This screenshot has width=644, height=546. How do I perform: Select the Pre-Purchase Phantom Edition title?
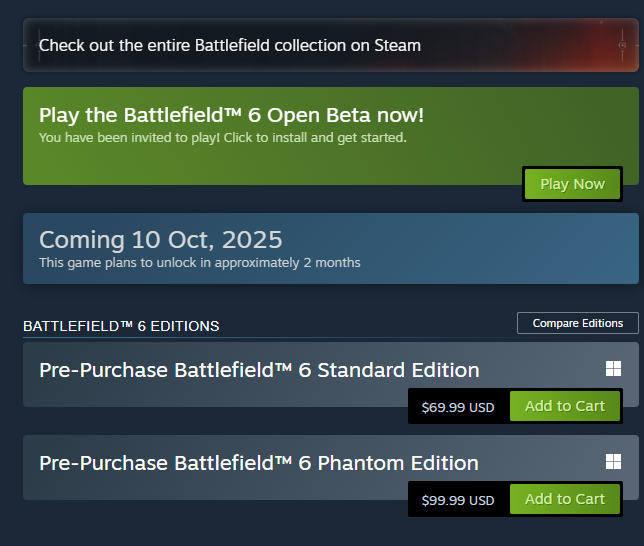coord(258,463)
